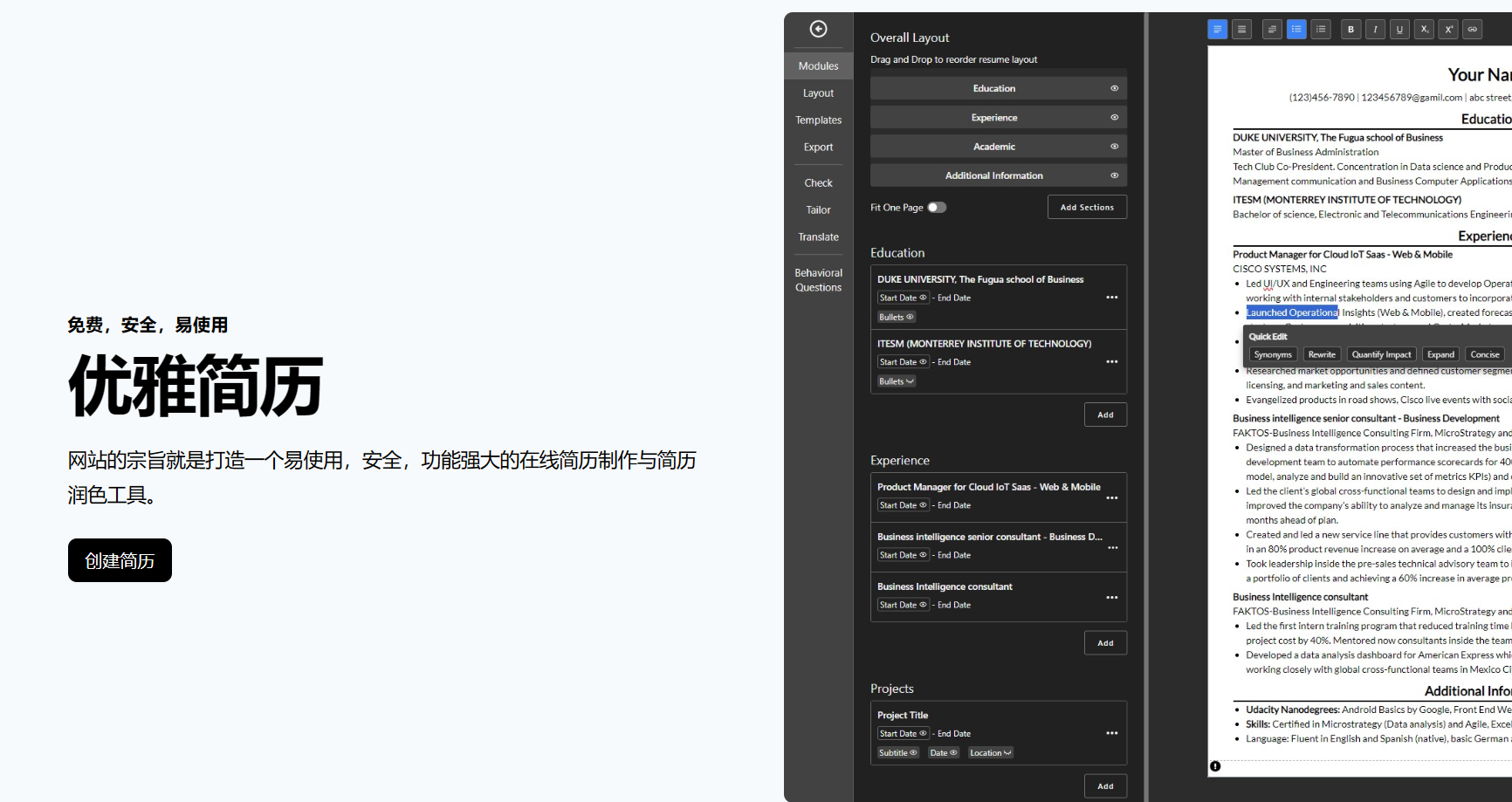Viewport: 1512px width, 802px height.
Task: Open more options for Project Title entry
Action: 1111,733
